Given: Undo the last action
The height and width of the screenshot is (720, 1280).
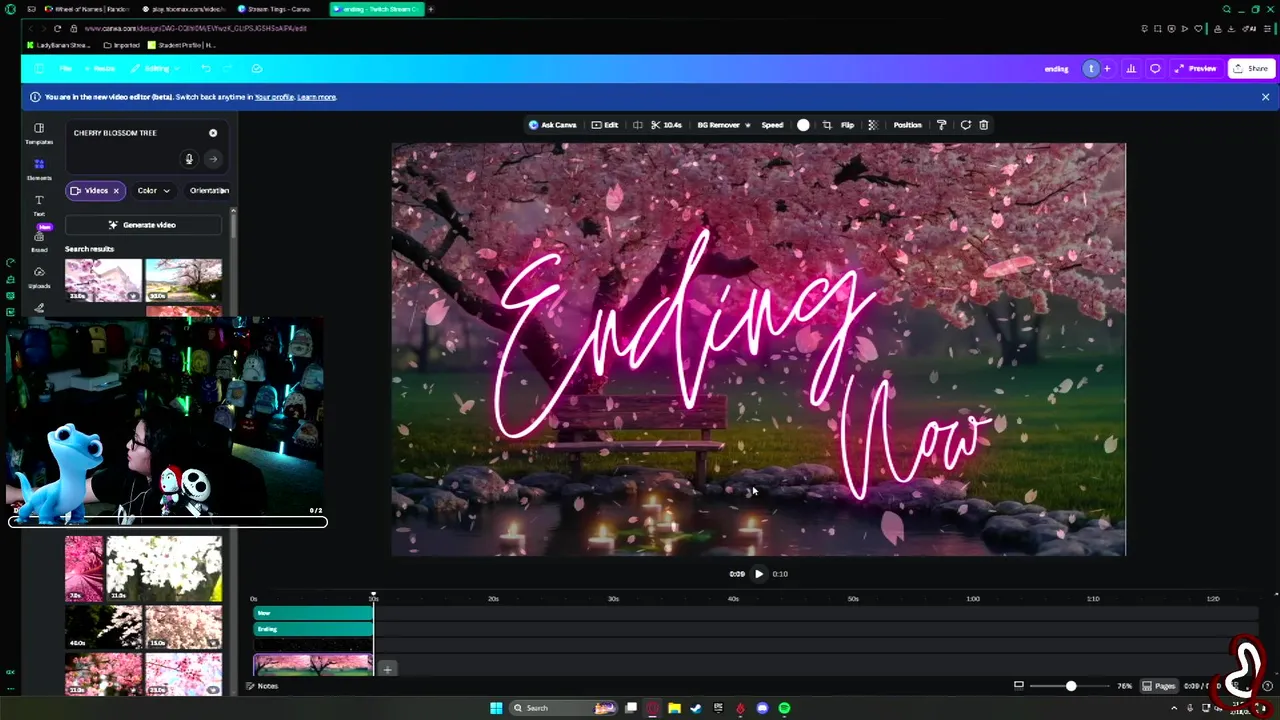Looking at the screenshot, I should coord(205,69).
